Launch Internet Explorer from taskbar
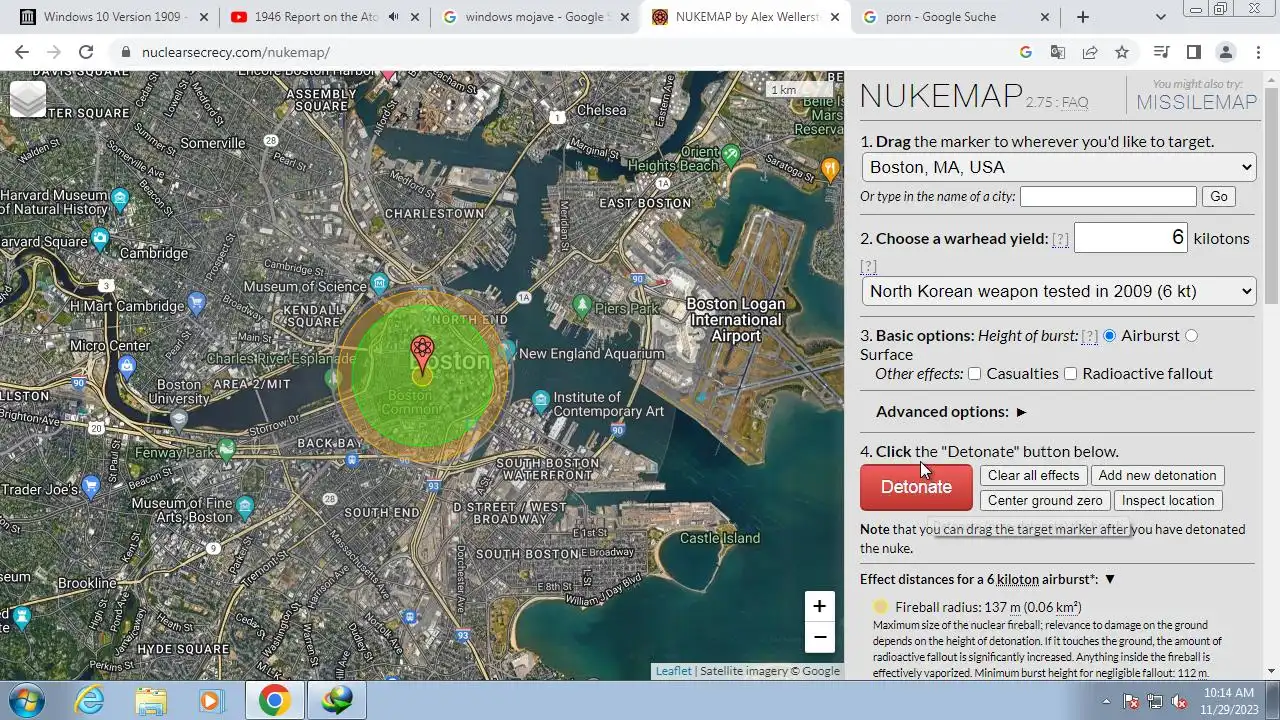Viewport: 1280px width, 720px height. click(x=90, y=700)
